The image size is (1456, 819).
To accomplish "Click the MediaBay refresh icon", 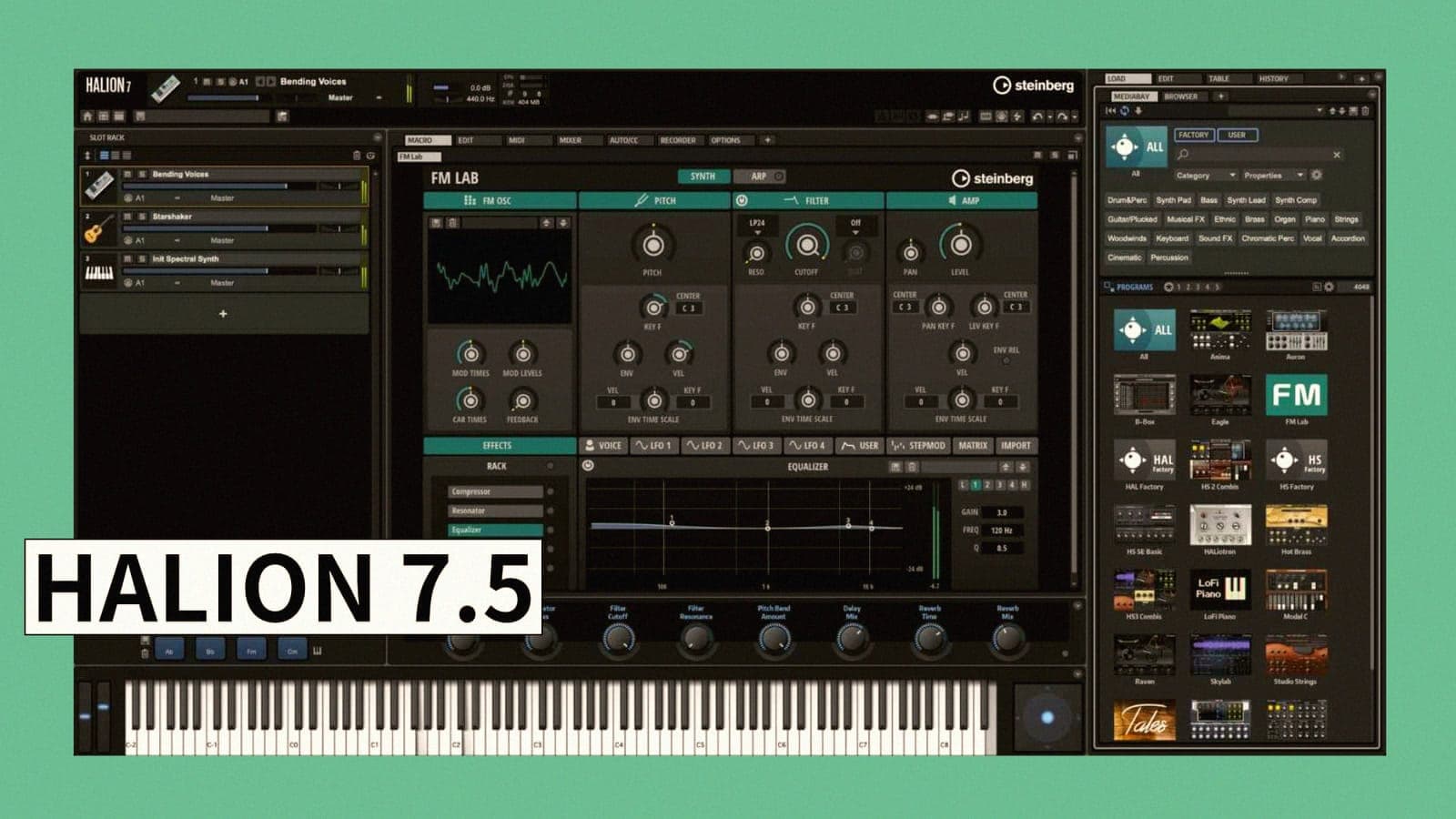I will (x=1125, y=111).
